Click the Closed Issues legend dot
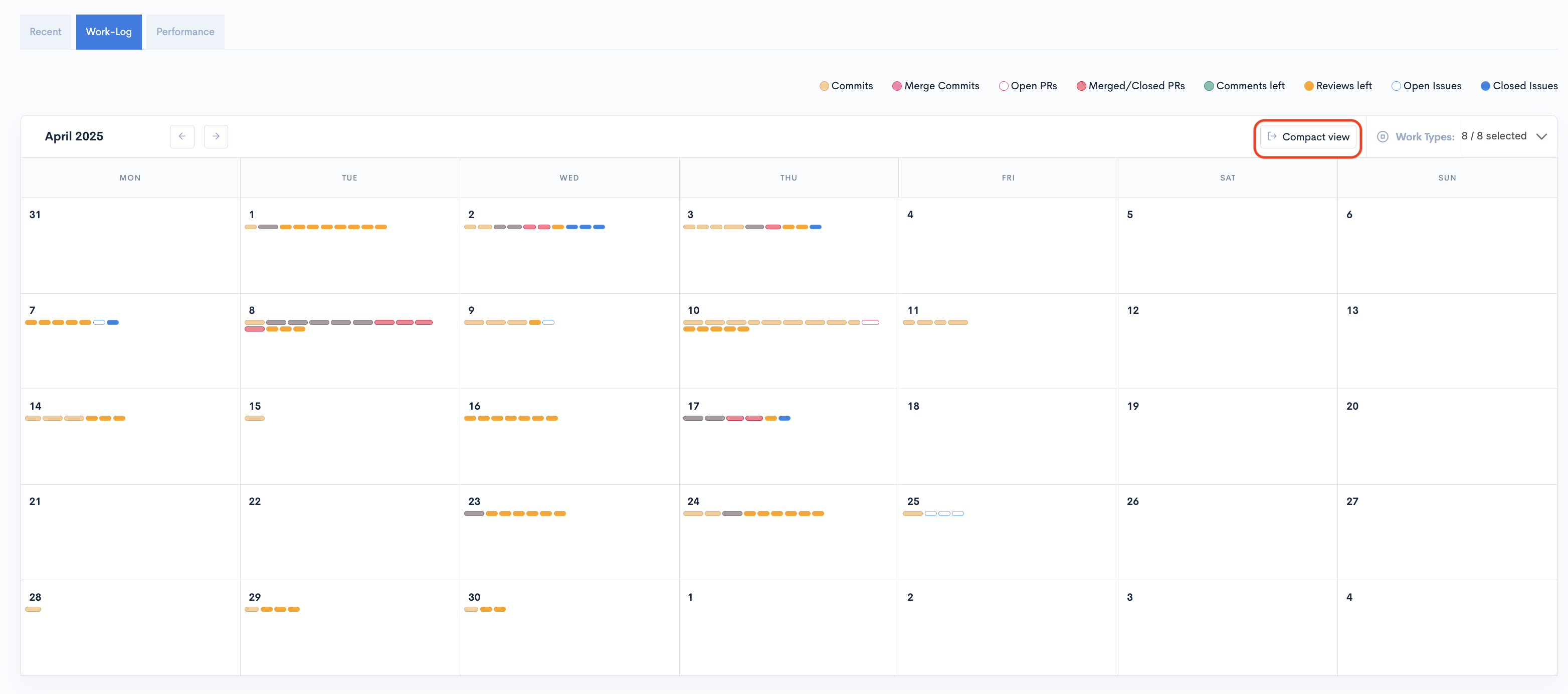This screenshot has height=694, width=1568. (x=1485, y=86)
